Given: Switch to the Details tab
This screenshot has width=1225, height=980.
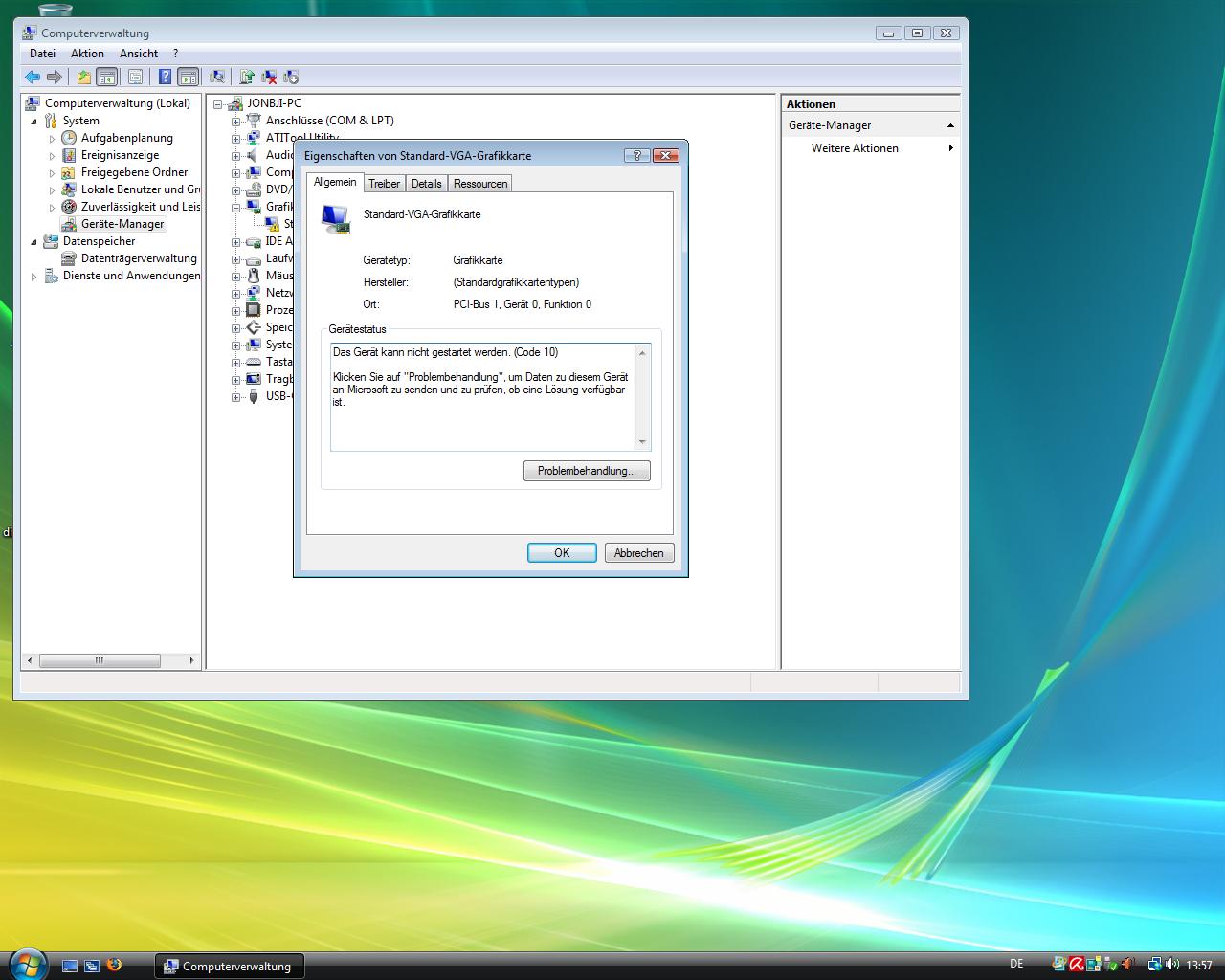Looking at the screenshot, I should point(427,184).
